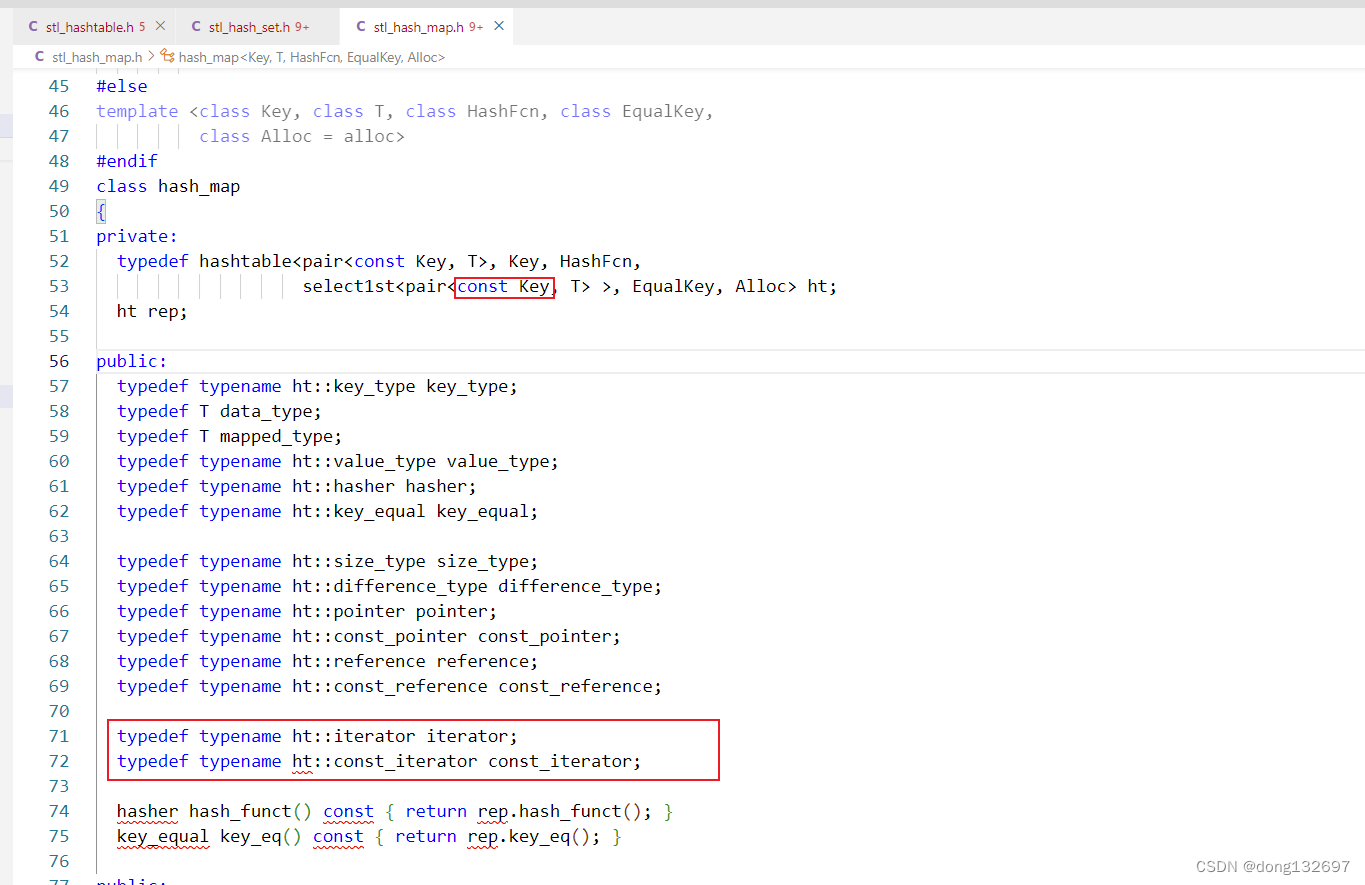This screenshot has height=885, width=1365.
Task: Click 'key_eq()' declaration on line 75
Action: (x=261, y=836)
